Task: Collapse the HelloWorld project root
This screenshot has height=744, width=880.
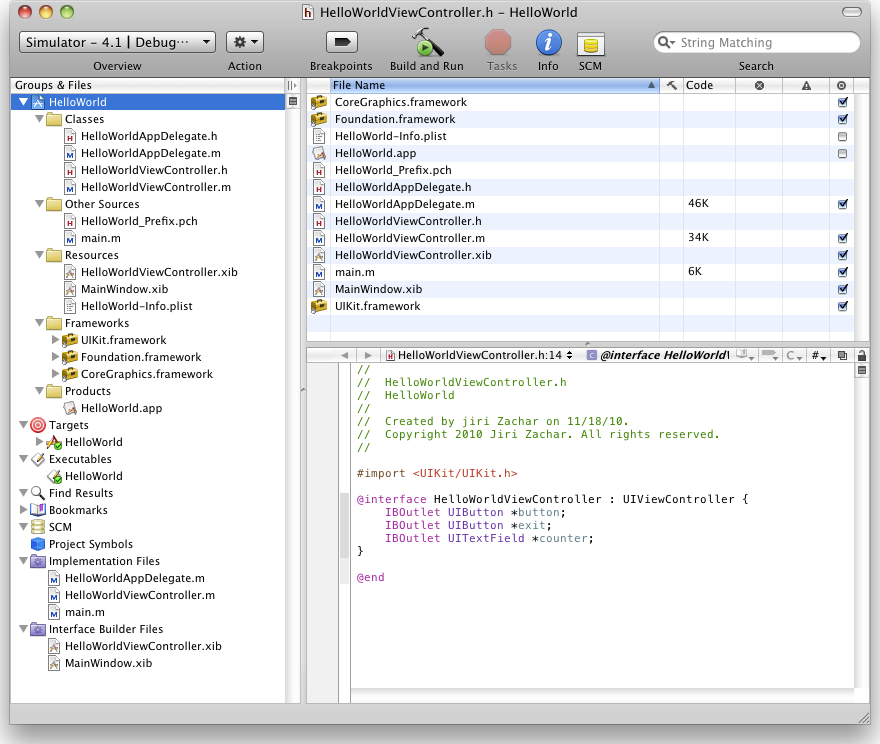Action: [x=24, y=102]
